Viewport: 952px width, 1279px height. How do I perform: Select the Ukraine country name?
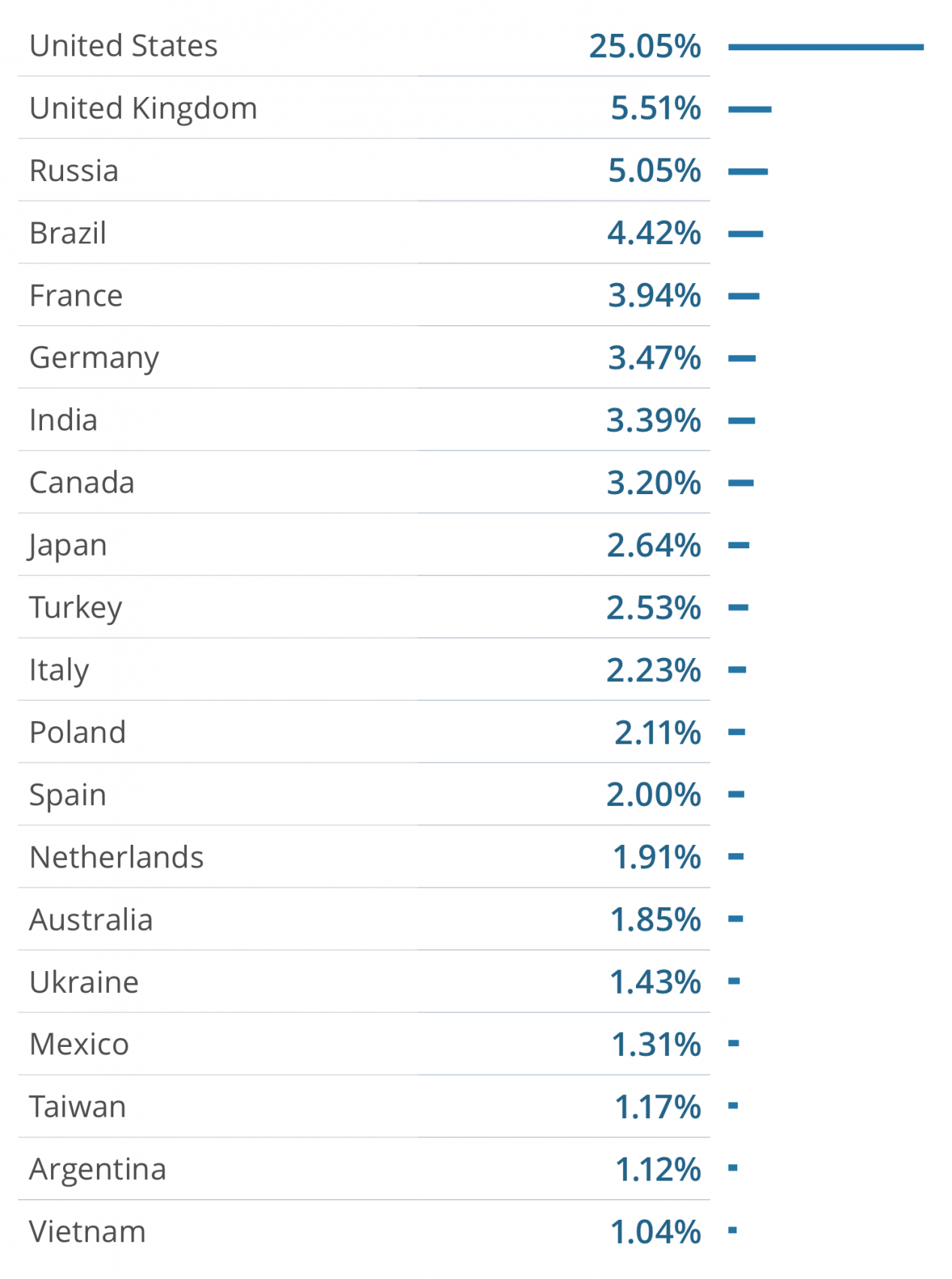[x=84, y=982]
